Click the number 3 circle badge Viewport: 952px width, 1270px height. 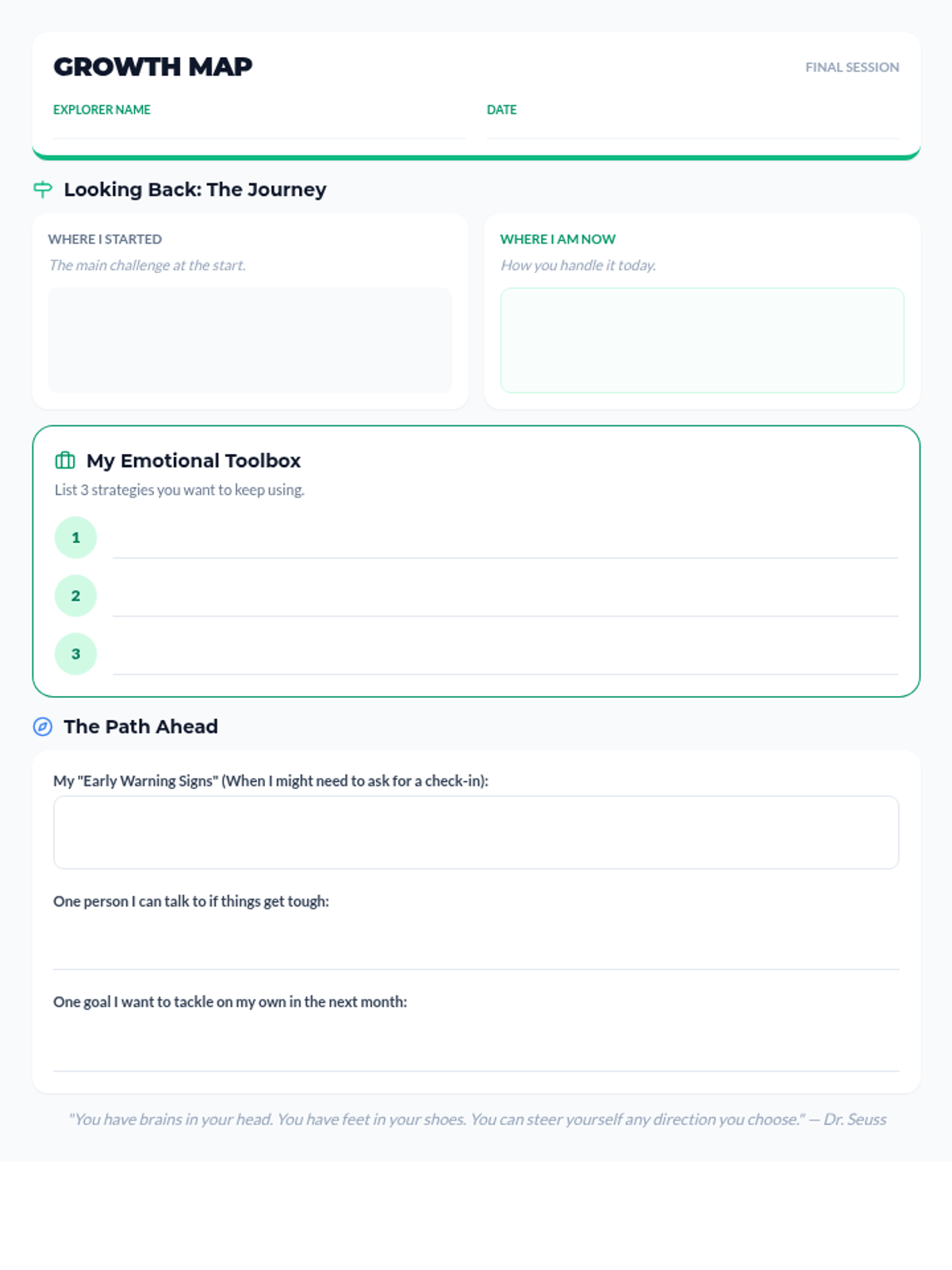75,654
